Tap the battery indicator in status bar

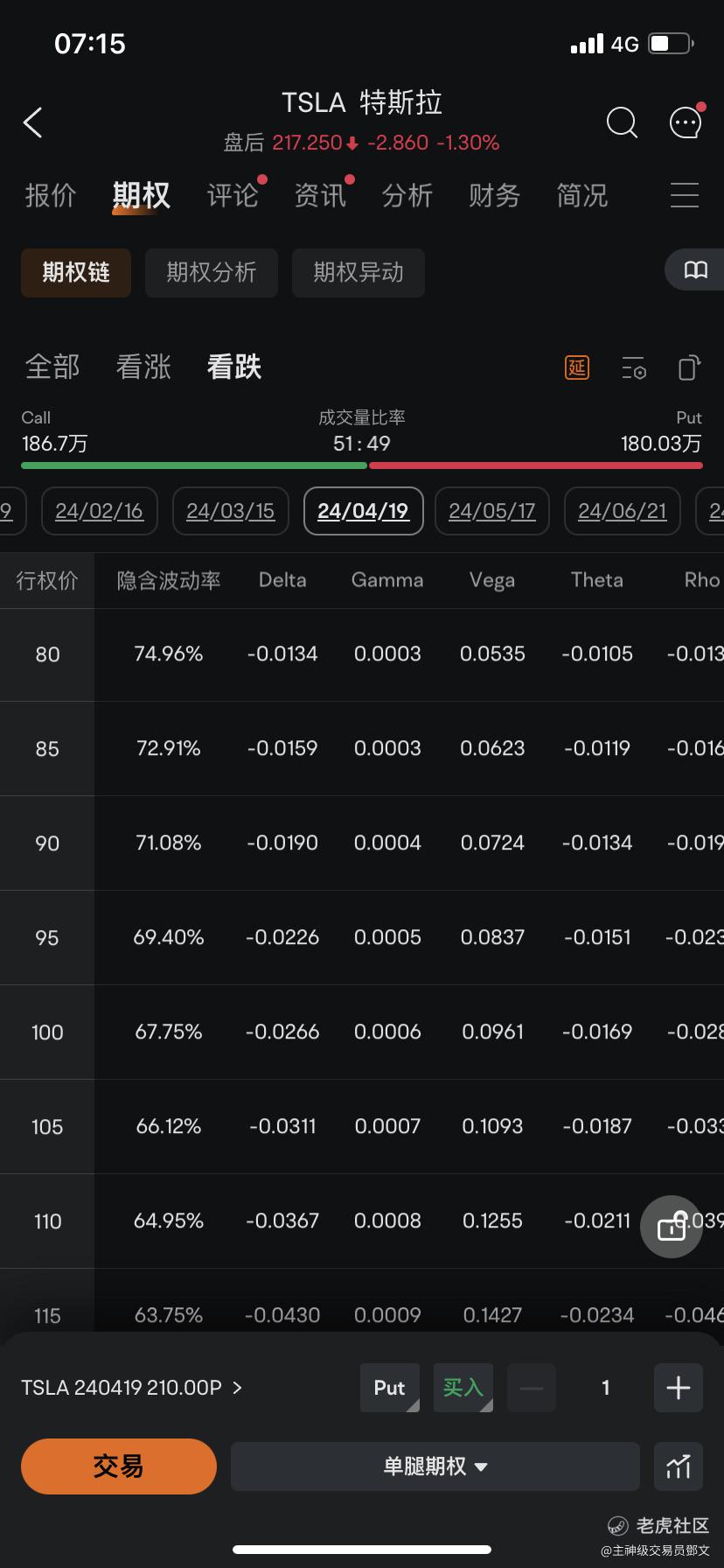(672, 43)
